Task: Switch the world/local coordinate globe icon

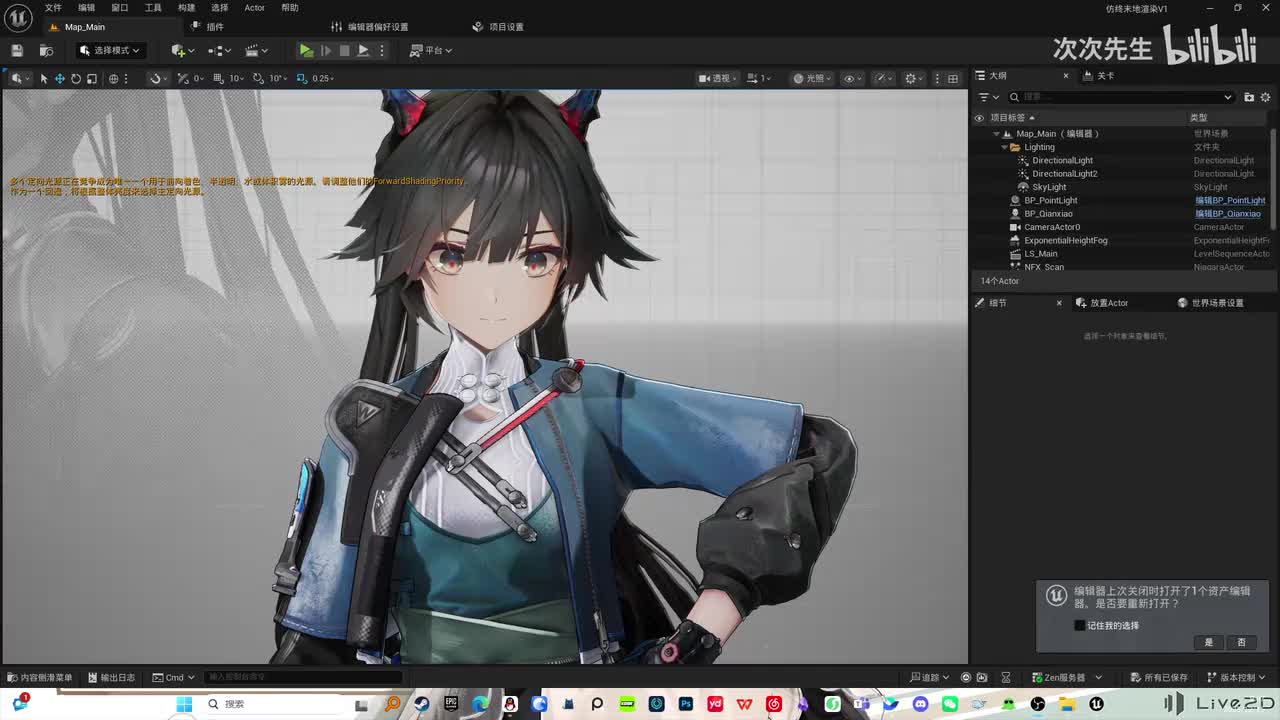Action: click(114, 78)
